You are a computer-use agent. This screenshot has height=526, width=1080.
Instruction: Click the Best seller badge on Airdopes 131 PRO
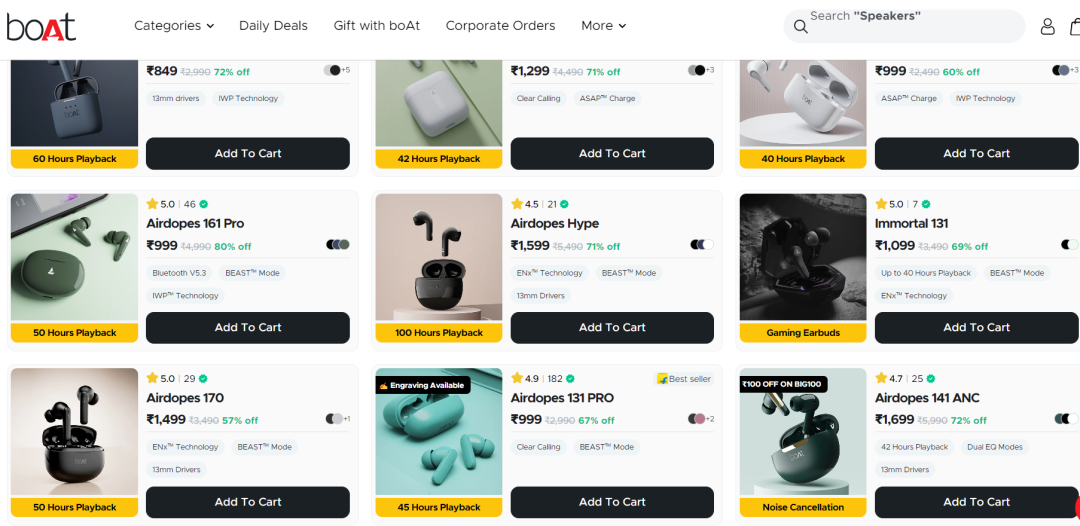coord(684,379)
